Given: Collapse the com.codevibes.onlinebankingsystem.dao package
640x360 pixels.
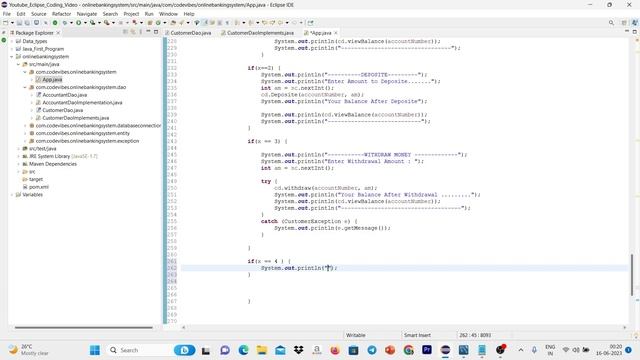Looking at the screenshot, I should 25,87.
